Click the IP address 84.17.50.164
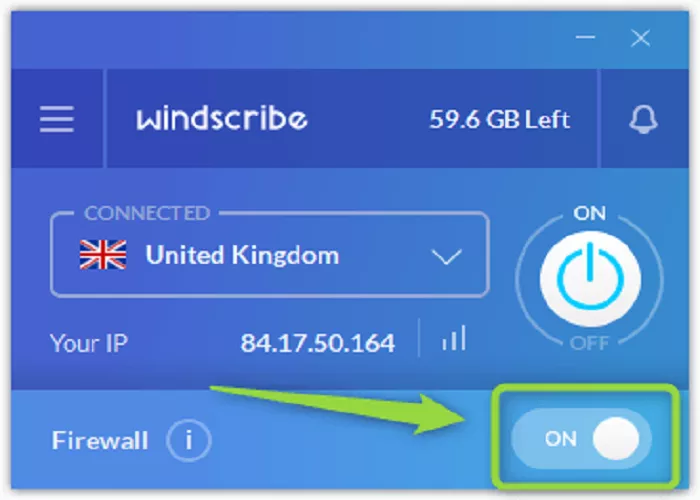The height and width of the screenshot is (500, 700). click(x=317, y=343)
